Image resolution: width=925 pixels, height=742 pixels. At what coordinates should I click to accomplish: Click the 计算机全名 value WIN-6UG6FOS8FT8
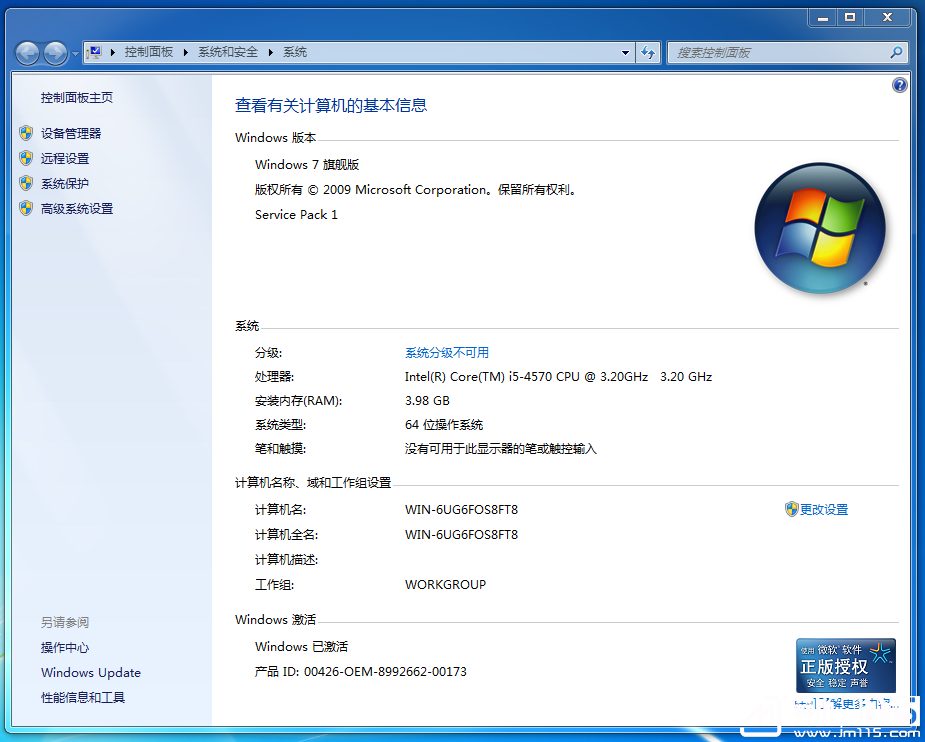[461, 535]
